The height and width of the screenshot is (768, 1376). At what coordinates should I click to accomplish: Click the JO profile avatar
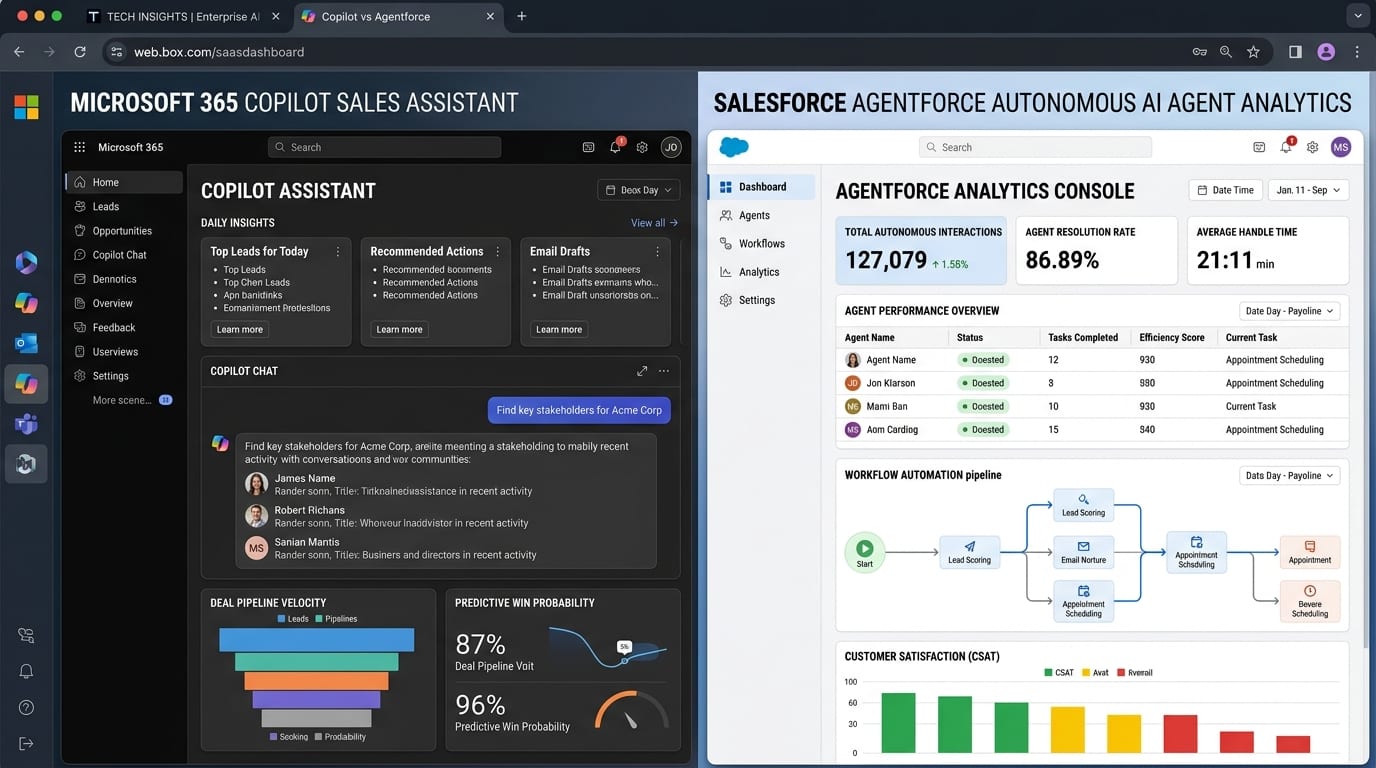[x=671, y=147]
